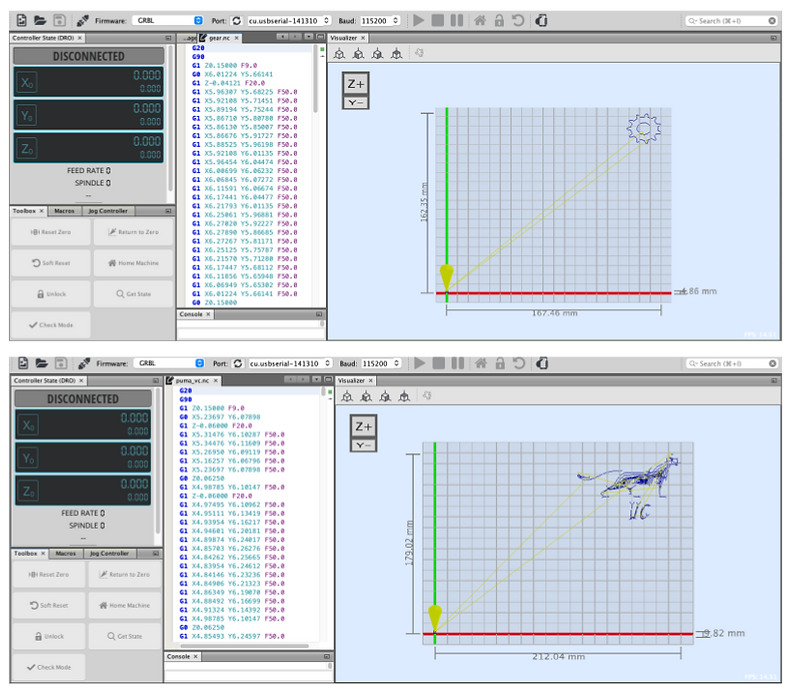Click the soft reset arrow in the top toolbar

[x=518, y=21]
